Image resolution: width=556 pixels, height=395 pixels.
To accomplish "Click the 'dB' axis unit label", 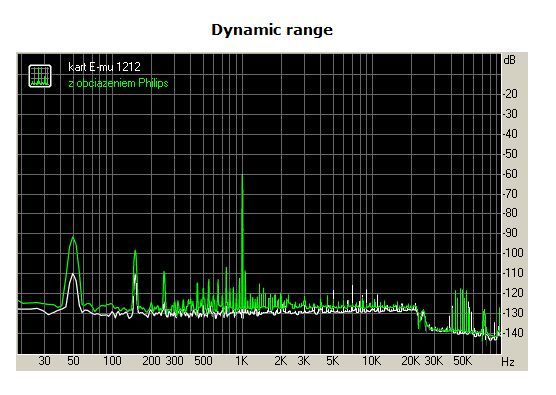I will point(509,60).
